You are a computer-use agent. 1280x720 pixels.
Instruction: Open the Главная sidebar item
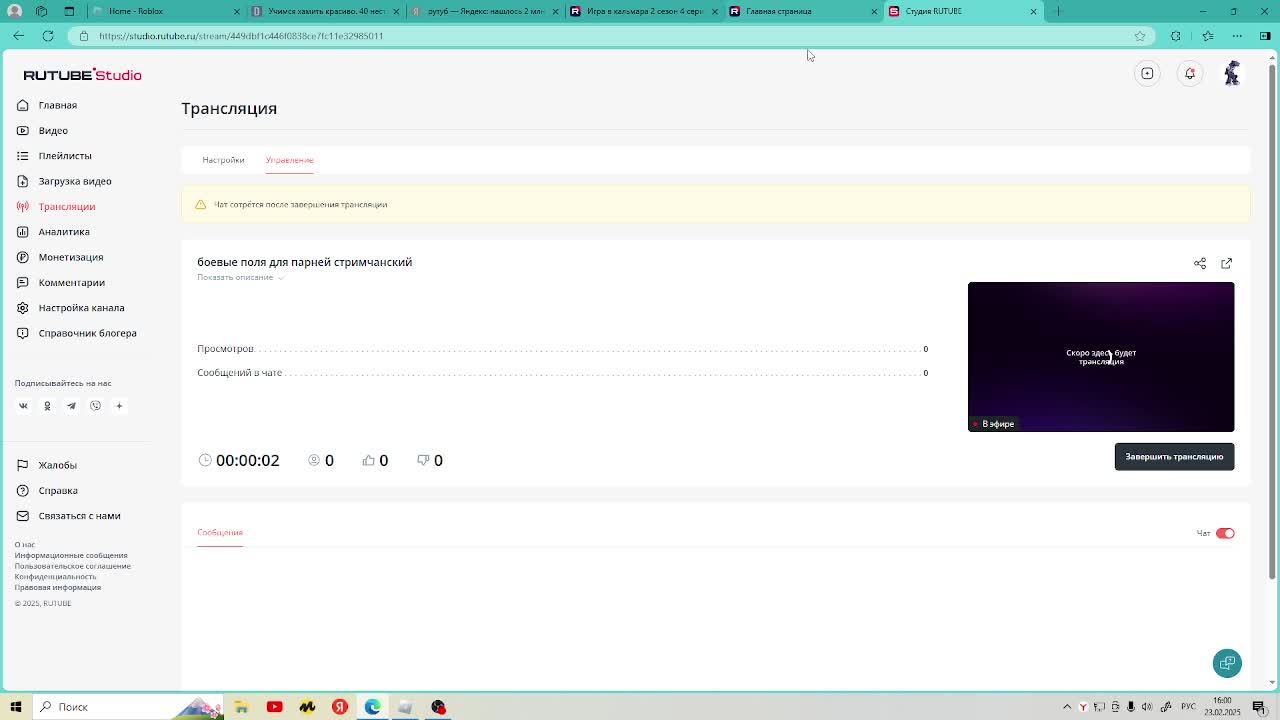47,105
